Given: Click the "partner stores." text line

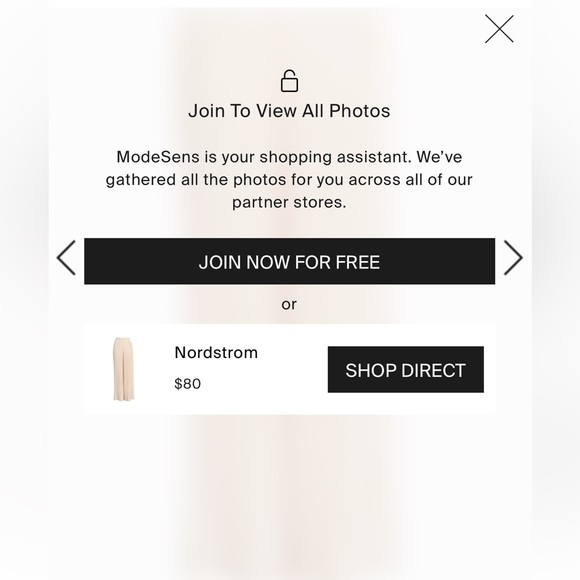Looking at the screenshot, I should 289,202.
